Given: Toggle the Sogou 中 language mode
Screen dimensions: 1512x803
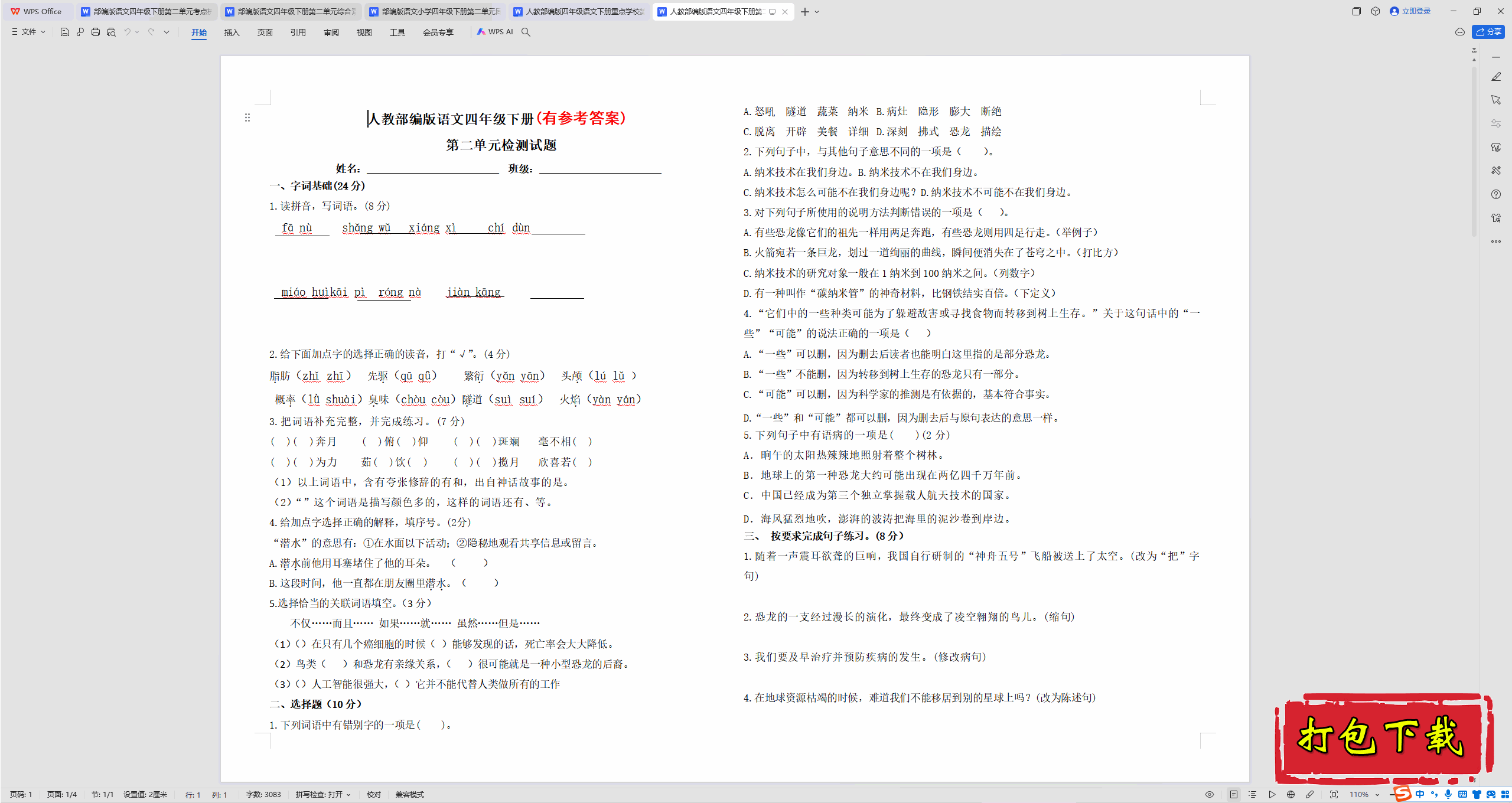Looking at the screenshot, I should click(x=1419, y=794).
